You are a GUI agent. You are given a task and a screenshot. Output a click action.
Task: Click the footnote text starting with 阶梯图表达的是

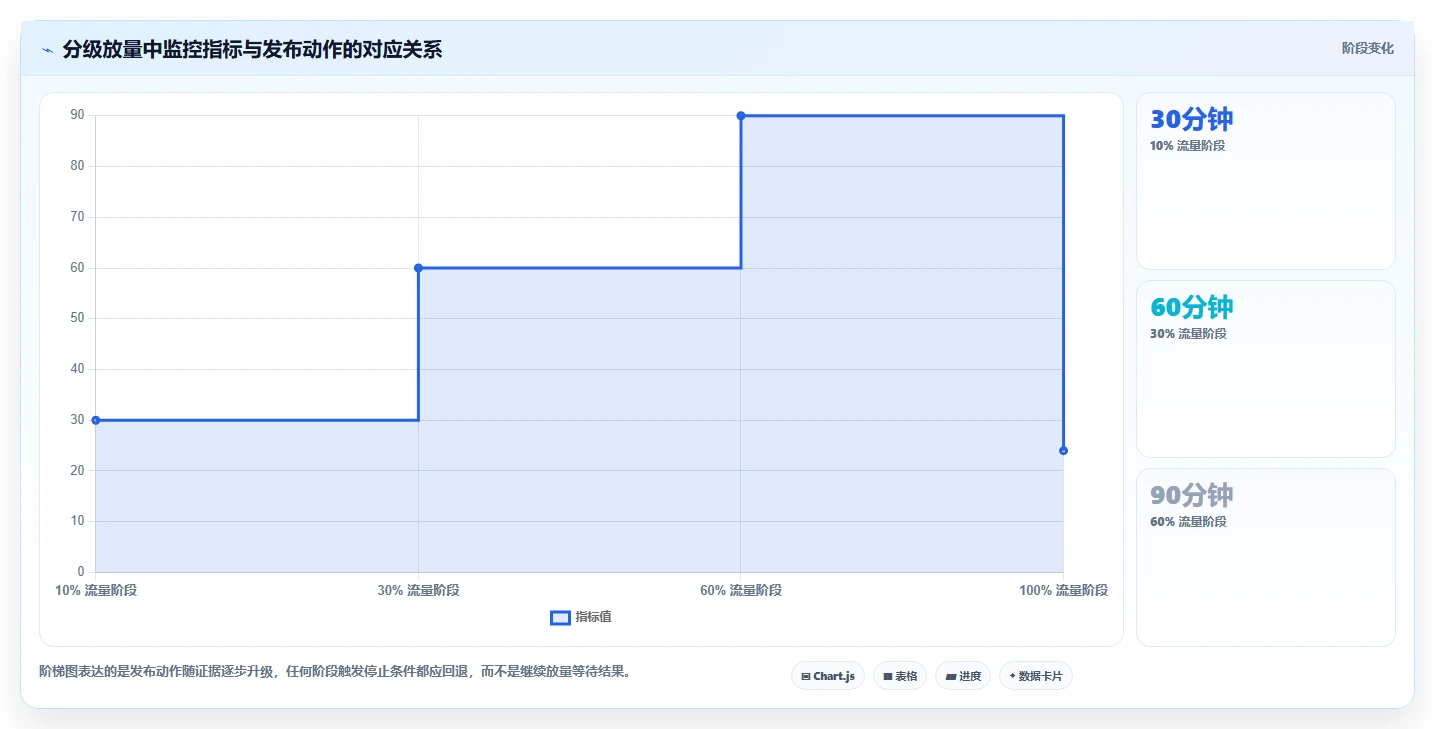335,671
